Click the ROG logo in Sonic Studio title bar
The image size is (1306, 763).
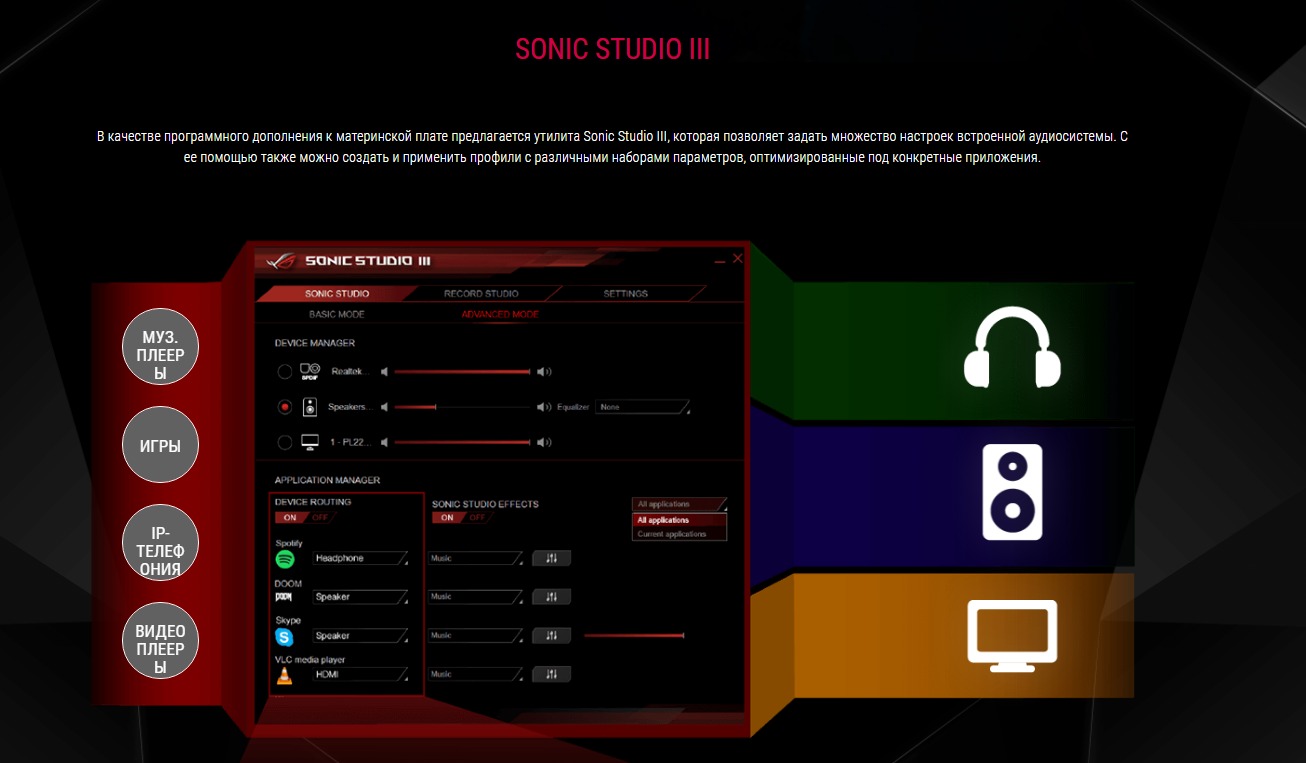(282, 260)
